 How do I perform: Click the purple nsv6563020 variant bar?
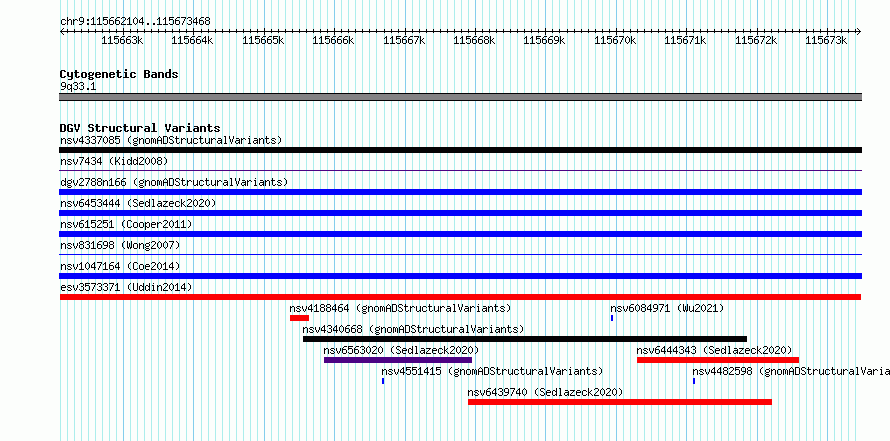[398, 360]
